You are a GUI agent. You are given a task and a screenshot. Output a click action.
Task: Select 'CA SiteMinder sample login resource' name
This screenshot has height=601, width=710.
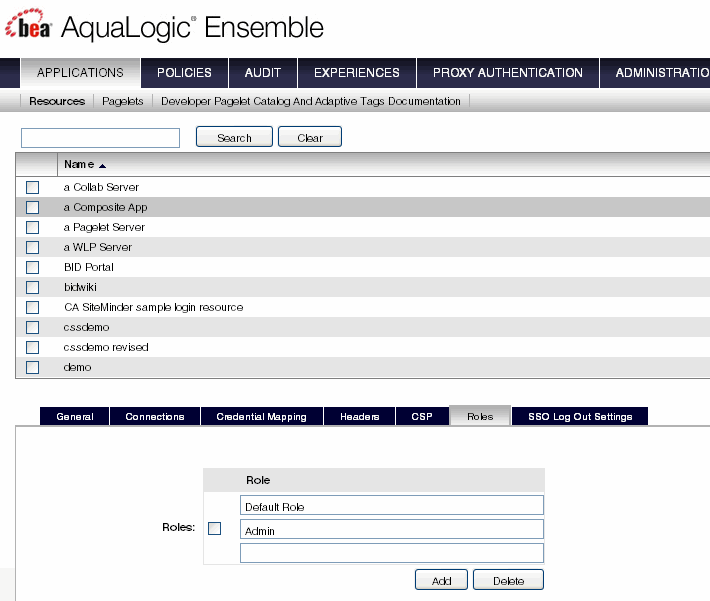point(154,307)
